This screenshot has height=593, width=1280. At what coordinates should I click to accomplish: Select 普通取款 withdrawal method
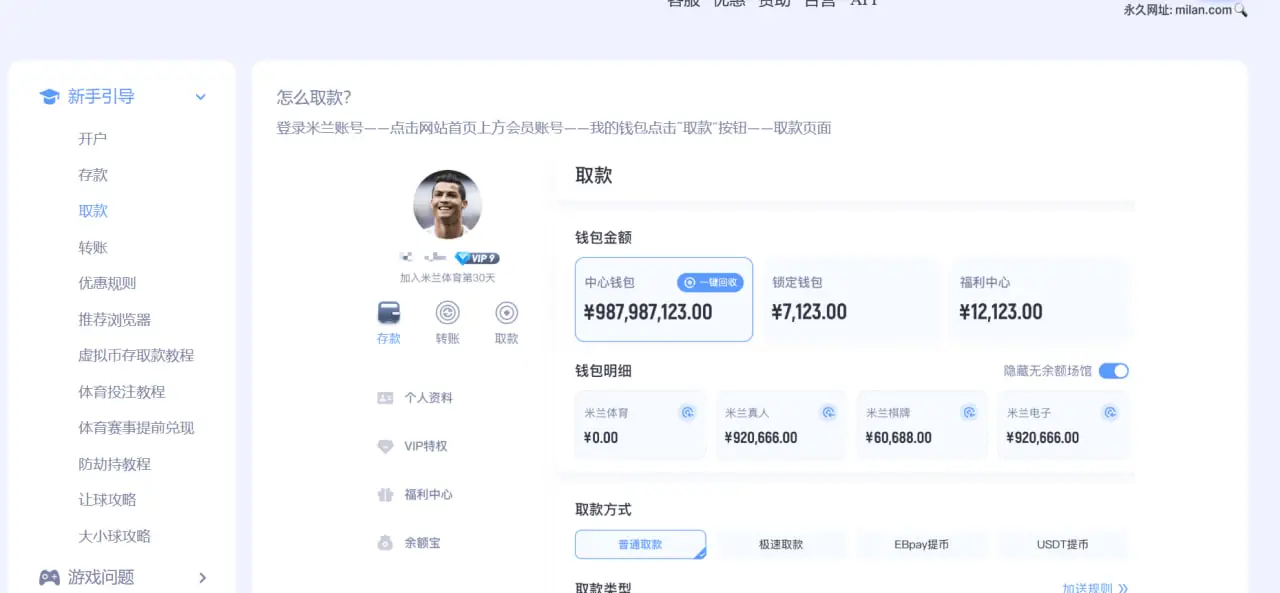[x=640, y=545]
